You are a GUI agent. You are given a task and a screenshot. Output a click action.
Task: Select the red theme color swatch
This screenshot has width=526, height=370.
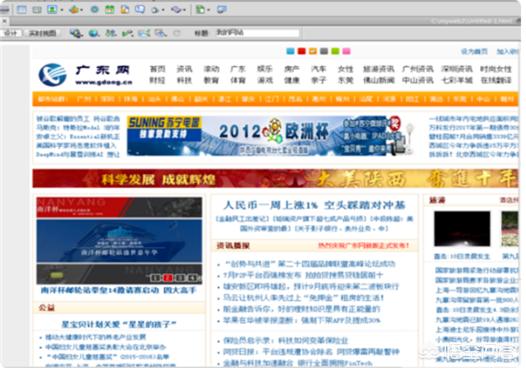(302, 51)
